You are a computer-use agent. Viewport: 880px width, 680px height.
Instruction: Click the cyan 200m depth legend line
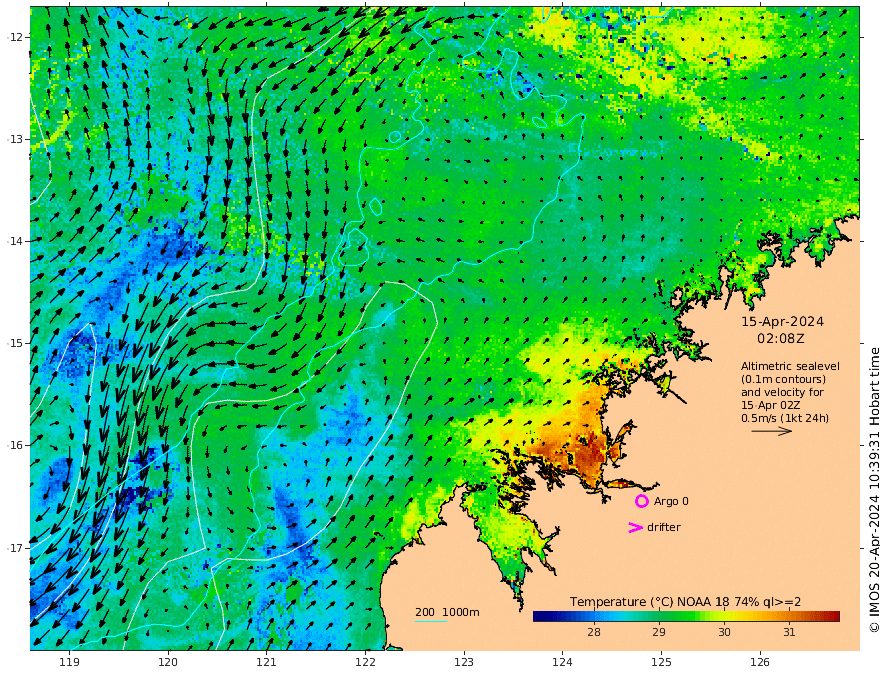click(431, 621)
